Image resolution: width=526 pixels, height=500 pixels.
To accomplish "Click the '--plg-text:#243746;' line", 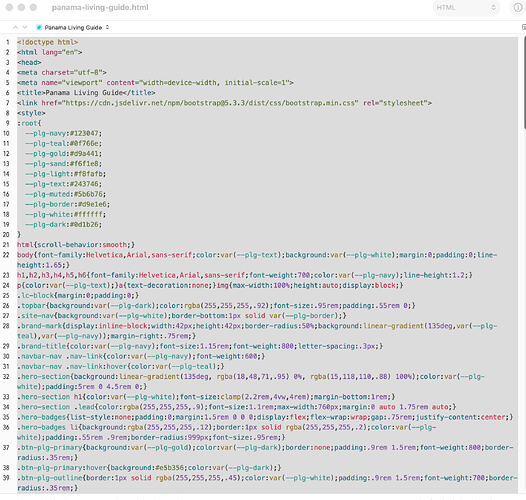I will coord(63,184).
